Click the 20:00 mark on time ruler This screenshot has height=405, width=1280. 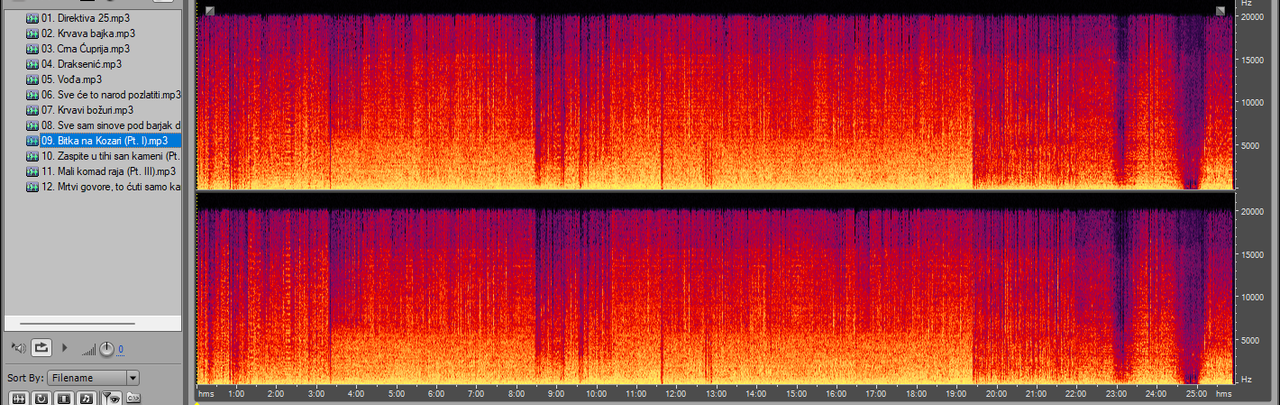996,394
